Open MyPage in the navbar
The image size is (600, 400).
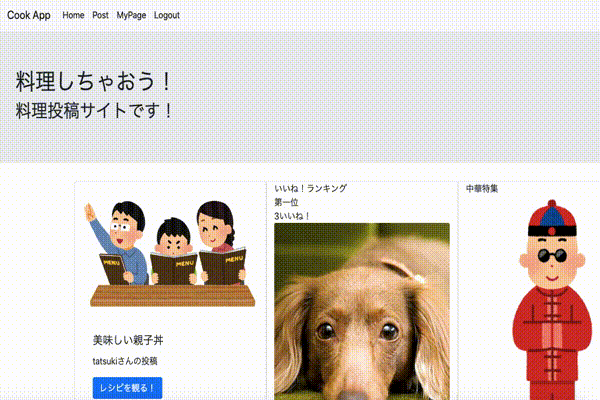[131, 15]
